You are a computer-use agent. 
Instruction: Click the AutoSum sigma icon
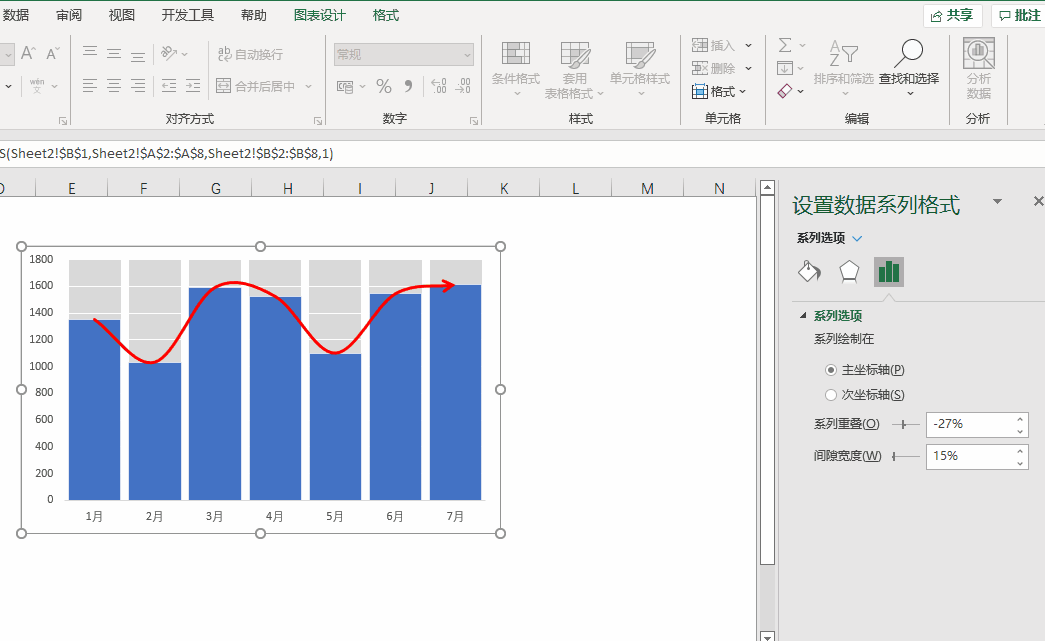785,45
